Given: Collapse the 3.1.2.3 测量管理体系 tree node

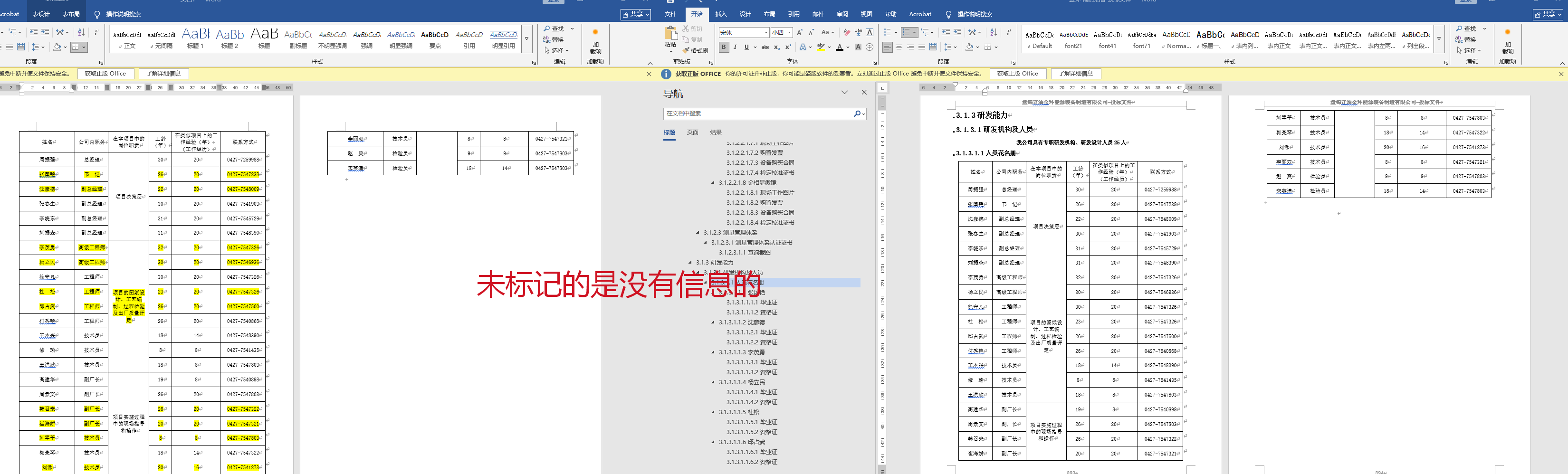Looking at the screenshot, I should (698, 232).
